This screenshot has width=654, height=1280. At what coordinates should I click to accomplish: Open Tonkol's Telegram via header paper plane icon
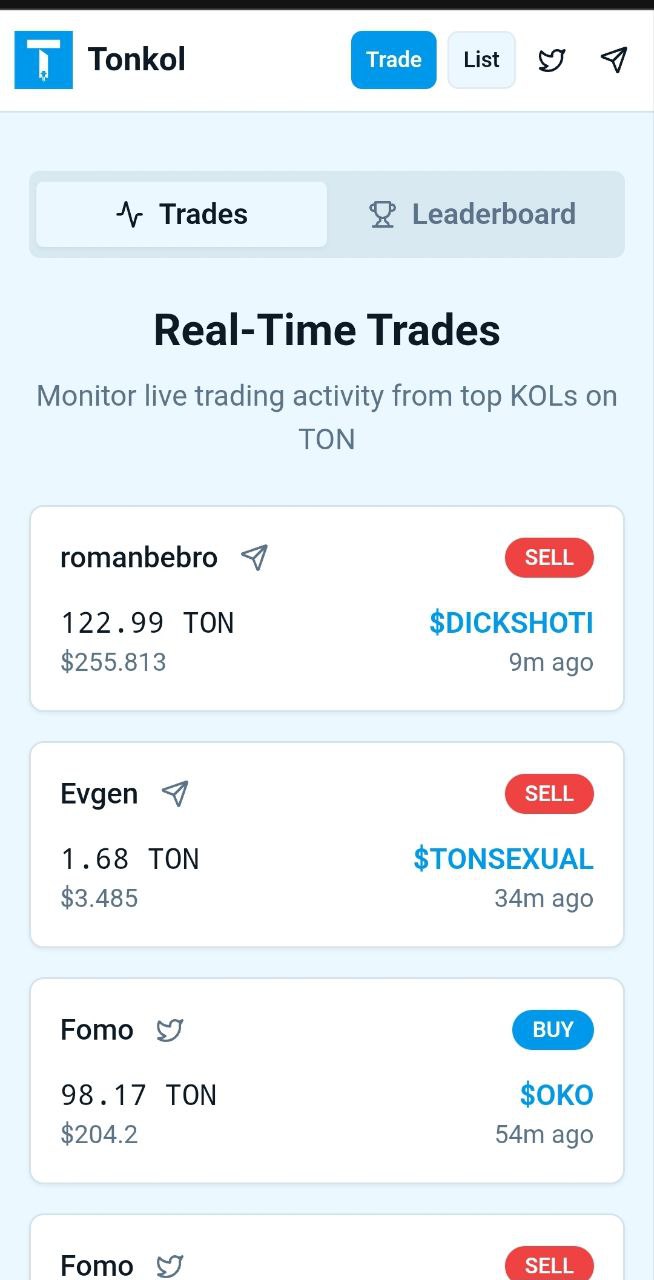tap(613, 60)
